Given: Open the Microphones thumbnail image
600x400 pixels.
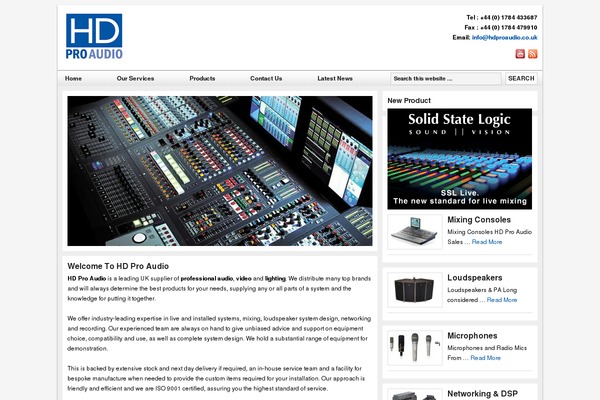Looking at the screenshot, I should (x=415, y=348).
